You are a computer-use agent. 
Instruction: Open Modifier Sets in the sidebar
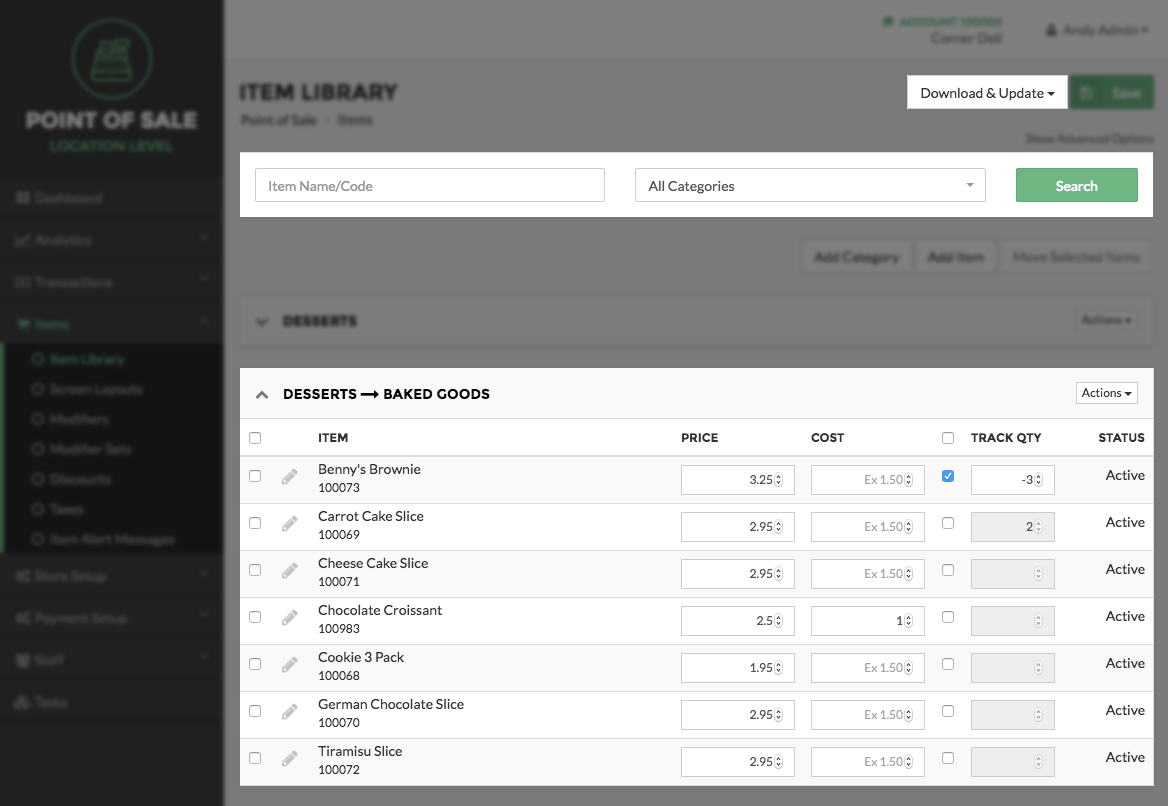90,449
